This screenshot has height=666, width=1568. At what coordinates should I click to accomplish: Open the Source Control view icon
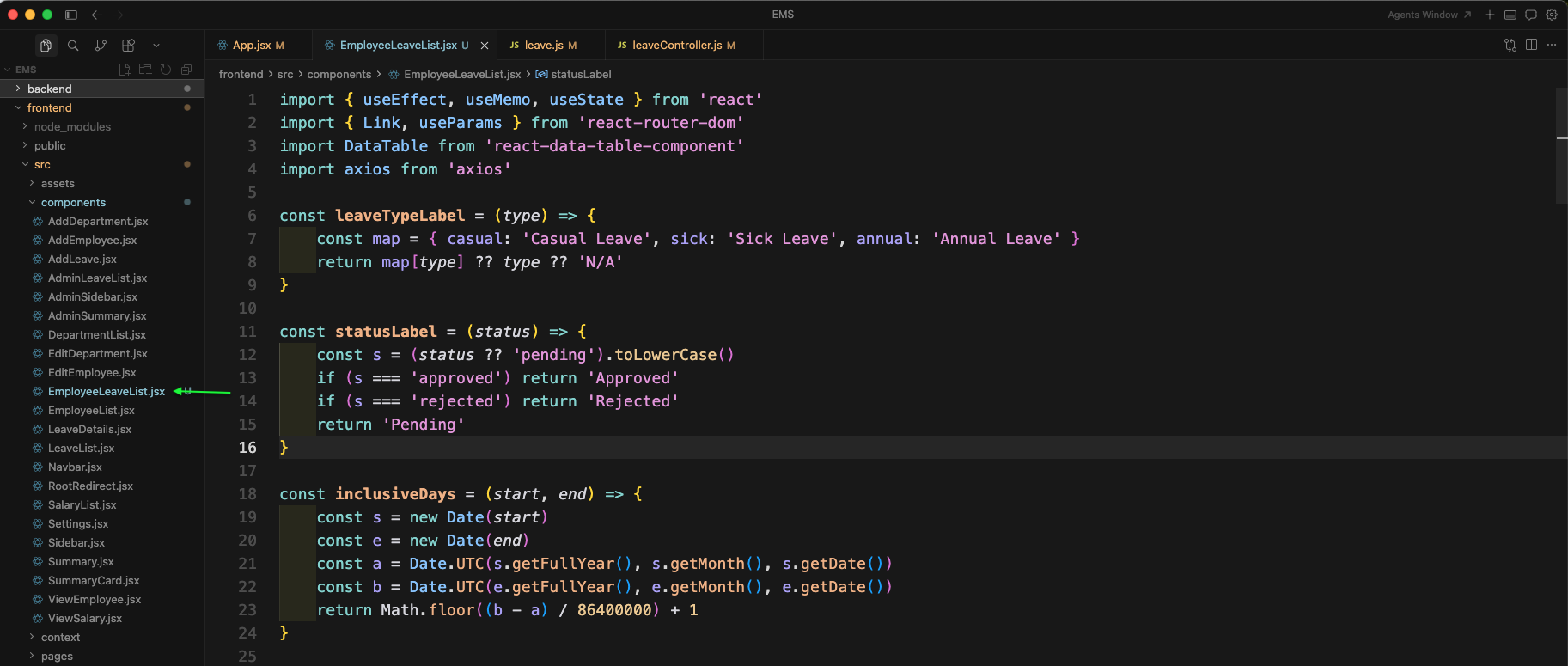pyautogui.click(x=101, y=46)
